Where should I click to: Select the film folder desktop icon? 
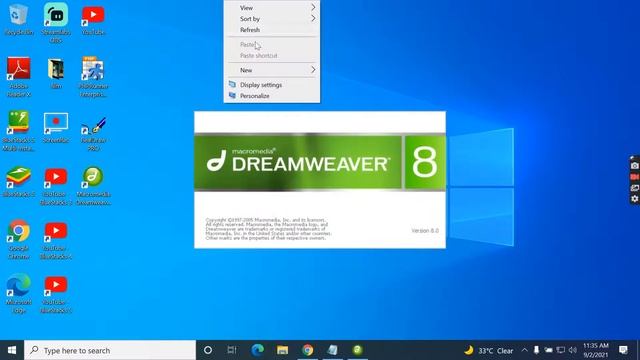click(56, 73)
